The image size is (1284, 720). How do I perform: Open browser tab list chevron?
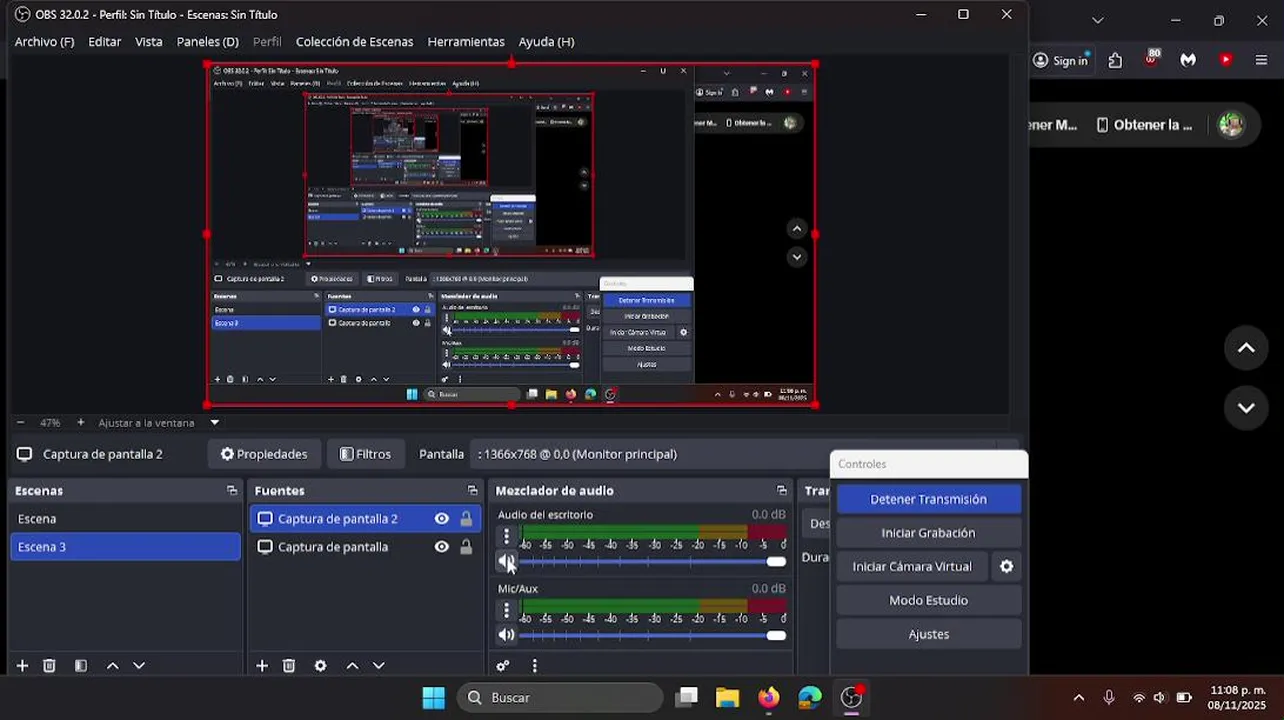[x=1097, y=20]
